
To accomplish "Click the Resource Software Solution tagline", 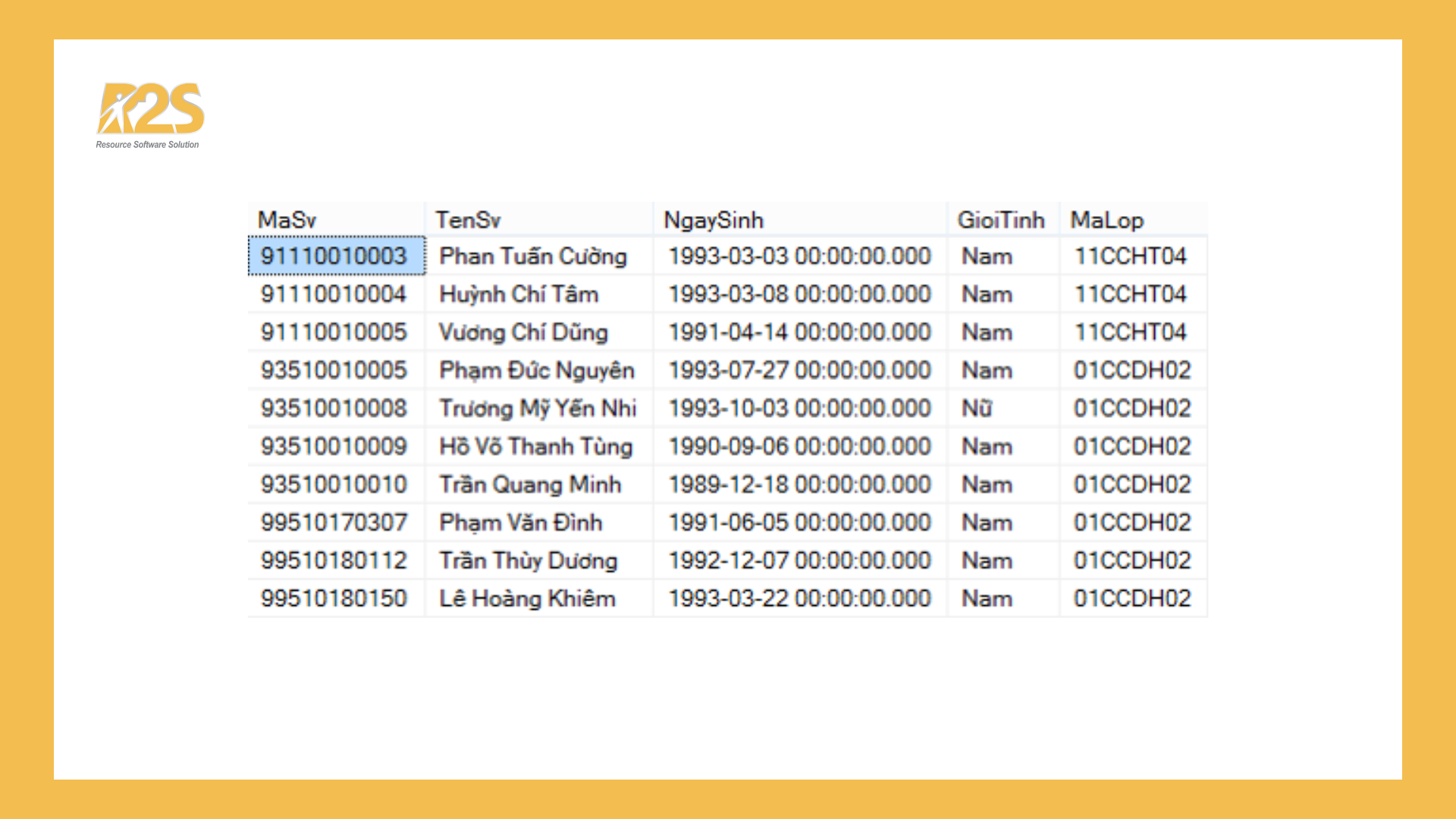I will coord(147,143).
